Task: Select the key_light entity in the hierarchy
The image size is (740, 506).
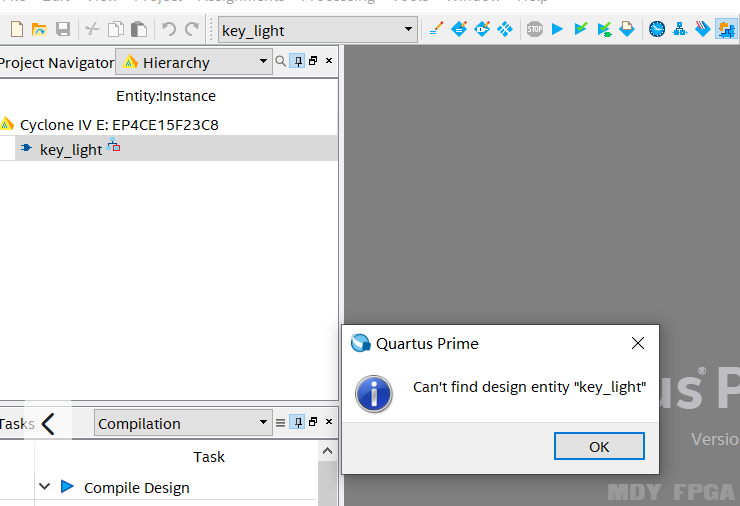Action: coord(71,149)
